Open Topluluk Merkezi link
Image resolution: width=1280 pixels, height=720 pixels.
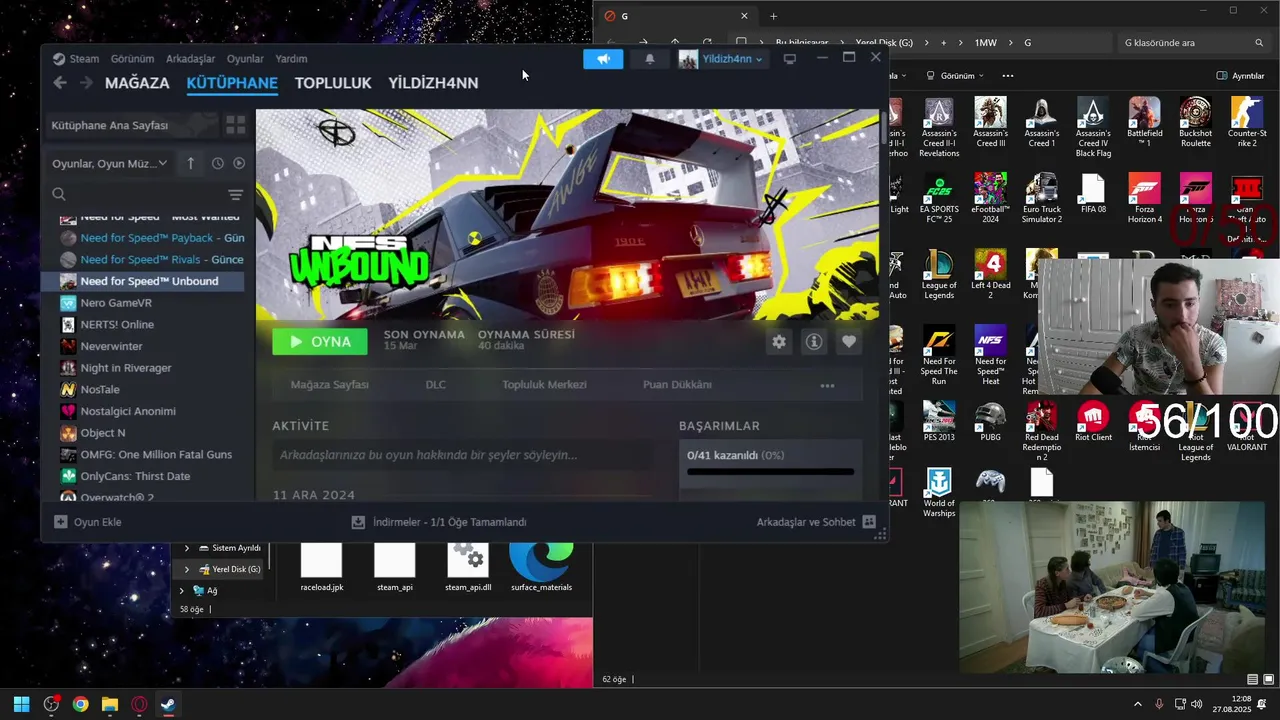coord(544,385)
